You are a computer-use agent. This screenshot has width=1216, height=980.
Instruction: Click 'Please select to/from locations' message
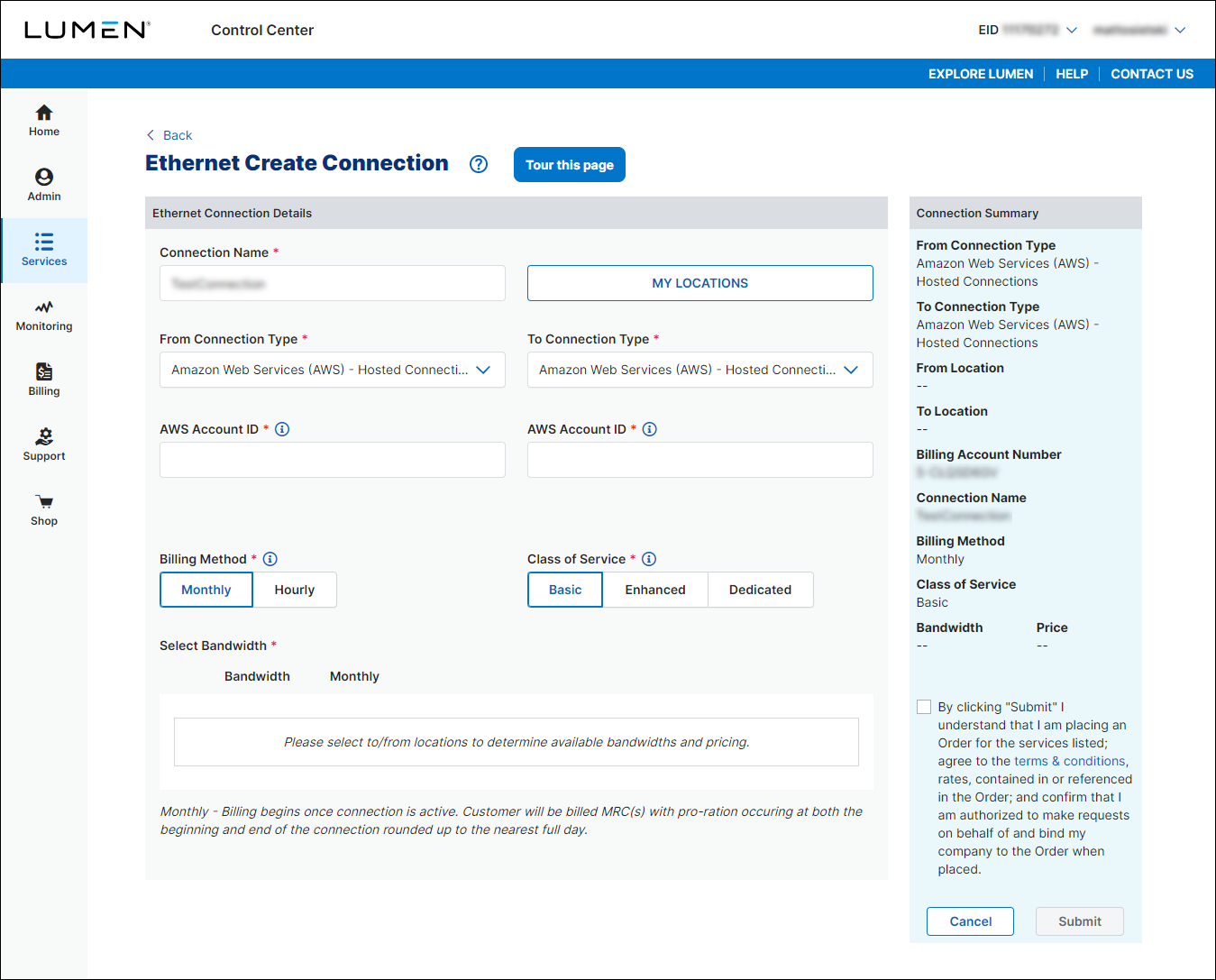[517, 742]
